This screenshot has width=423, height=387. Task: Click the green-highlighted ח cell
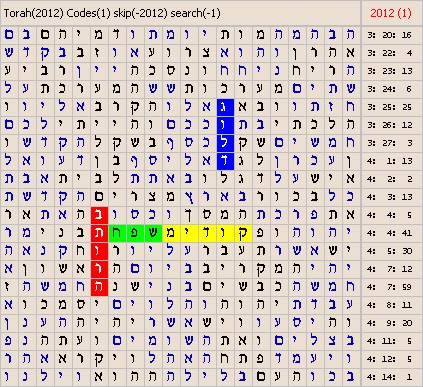117,233
